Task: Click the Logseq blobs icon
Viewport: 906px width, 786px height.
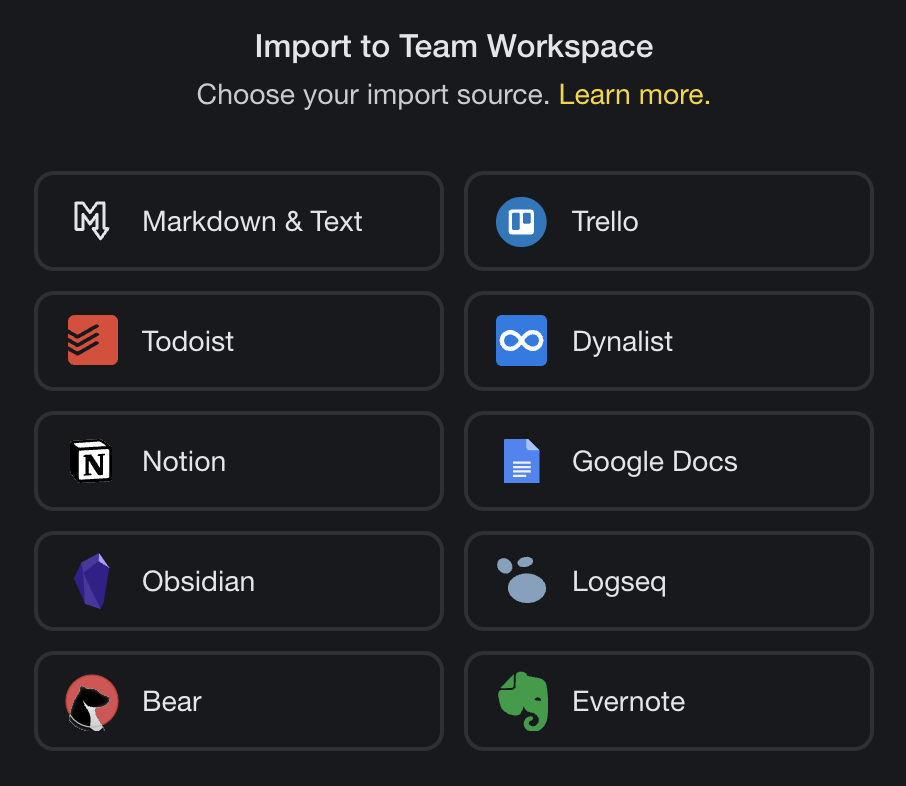Action: click(521, 580)
